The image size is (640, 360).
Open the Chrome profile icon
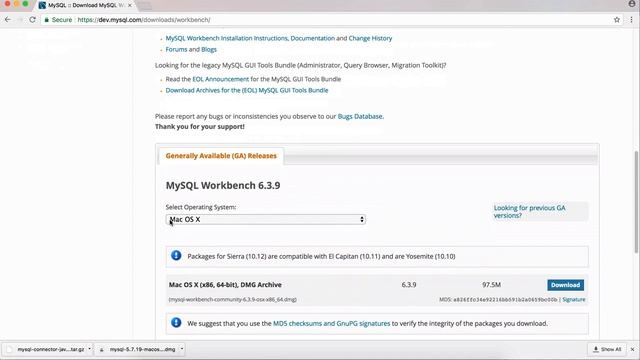point(632,4)
